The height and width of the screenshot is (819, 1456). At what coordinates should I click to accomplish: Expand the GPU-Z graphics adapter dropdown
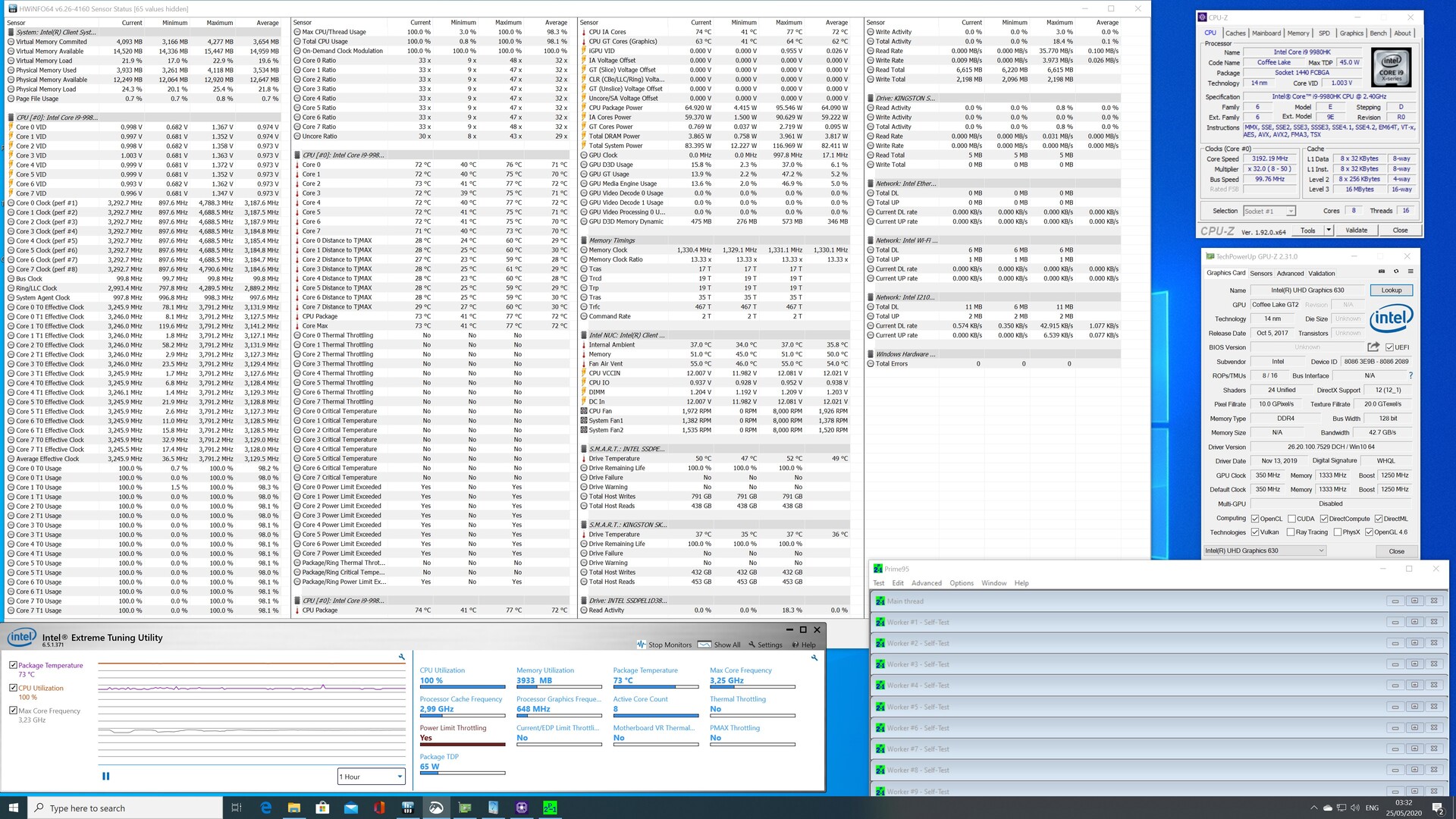point(1265,551)
